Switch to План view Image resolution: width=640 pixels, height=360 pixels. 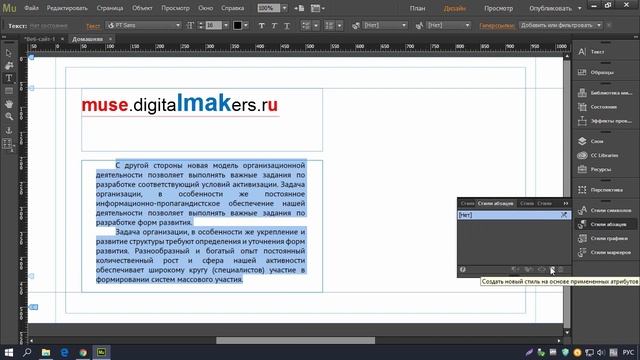(x=417, y=8)
